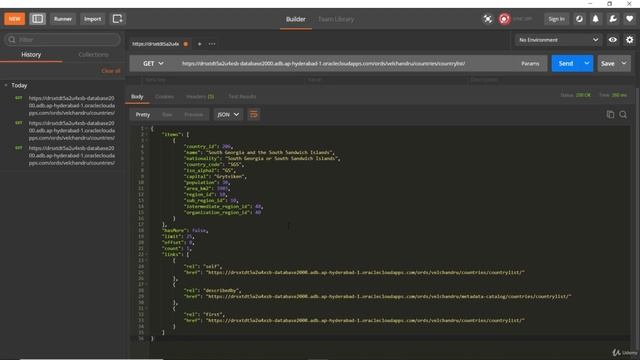Click Clear all in history
Image resolution: width=640 pixels, height=360 pixels.
pos(111,71)
